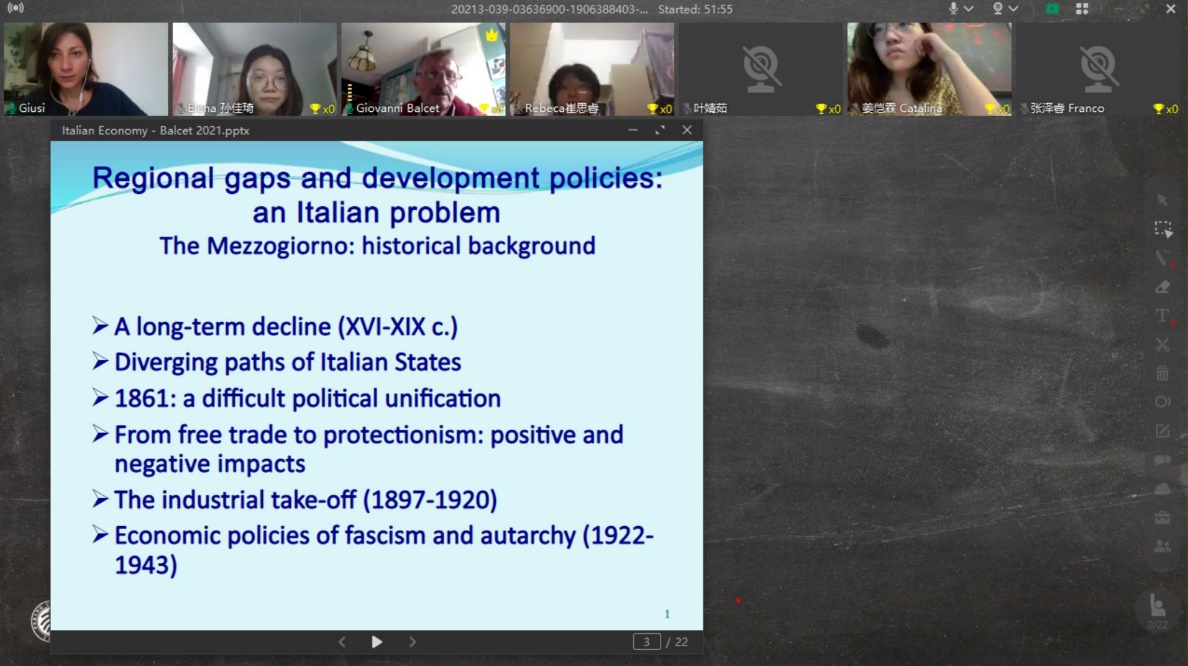Screen dimensions: 1188x666
Task: Go back to the previous slide
Action: tap(342, 642)
